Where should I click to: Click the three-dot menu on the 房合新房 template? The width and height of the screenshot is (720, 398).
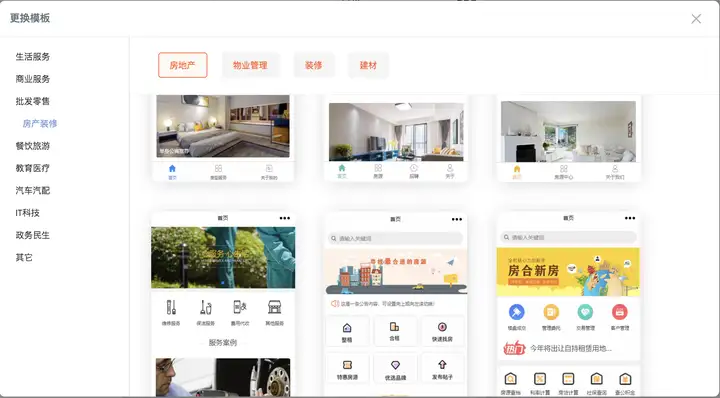click(630, 218)
